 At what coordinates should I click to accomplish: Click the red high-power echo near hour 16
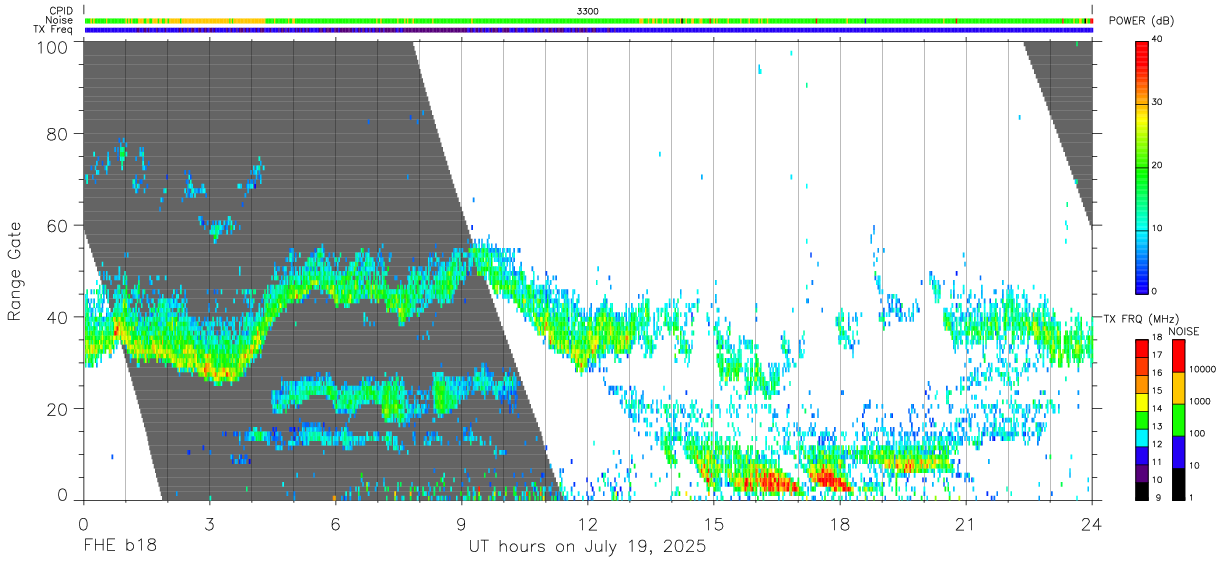[x=770, y=482]
